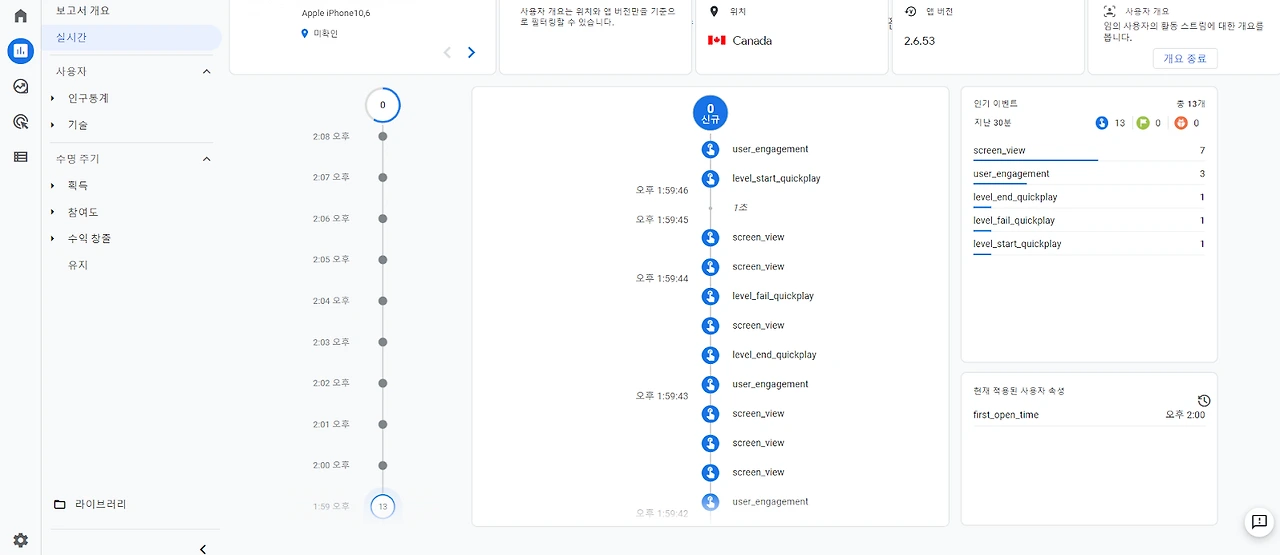Collapse the sidebar with bottom chevron

click(203, 549)
